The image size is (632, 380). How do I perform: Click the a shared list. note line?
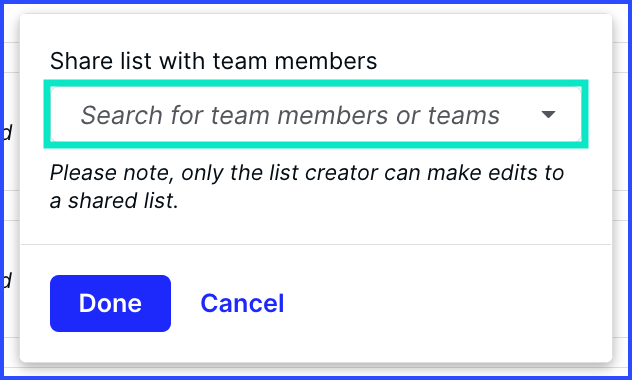point(114,200)
